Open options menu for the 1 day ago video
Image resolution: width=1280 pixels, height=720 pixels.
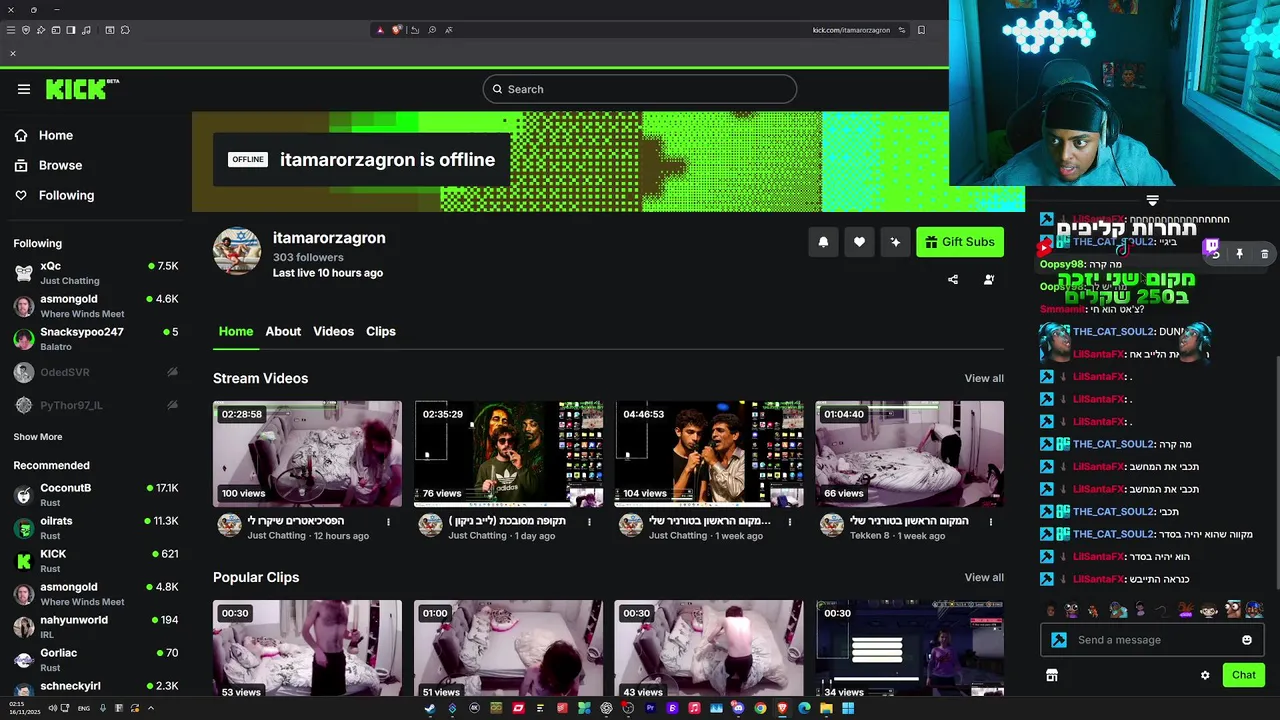589,522
